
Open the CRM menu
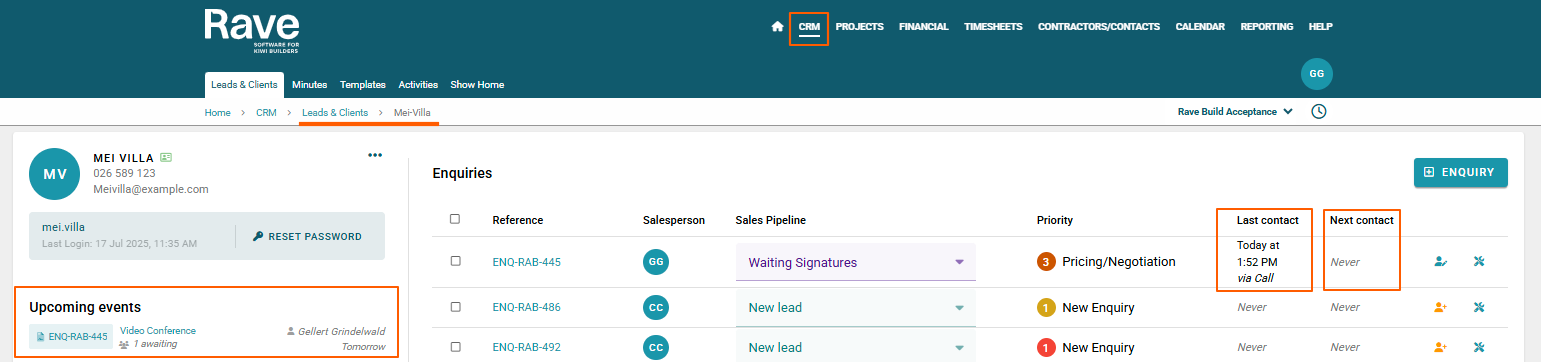click(809, 27)
